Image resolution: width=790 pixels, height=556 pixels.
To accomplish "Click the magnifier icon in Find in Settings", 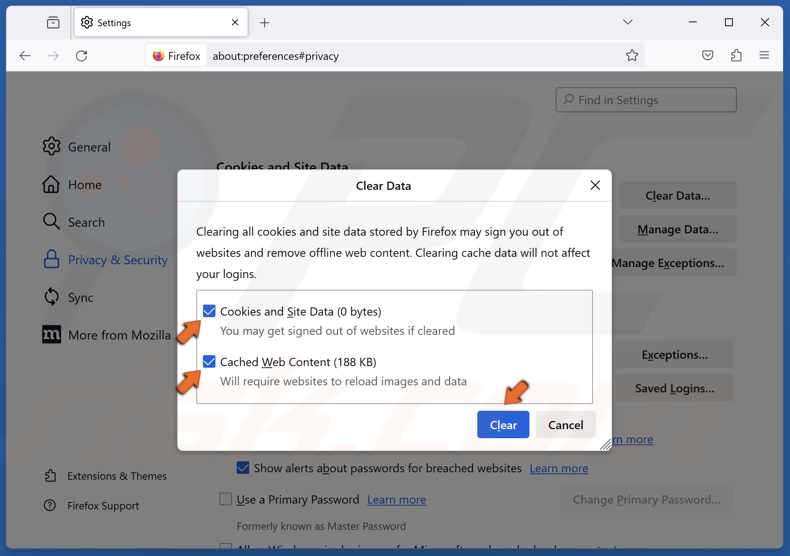I will [568, 99].
